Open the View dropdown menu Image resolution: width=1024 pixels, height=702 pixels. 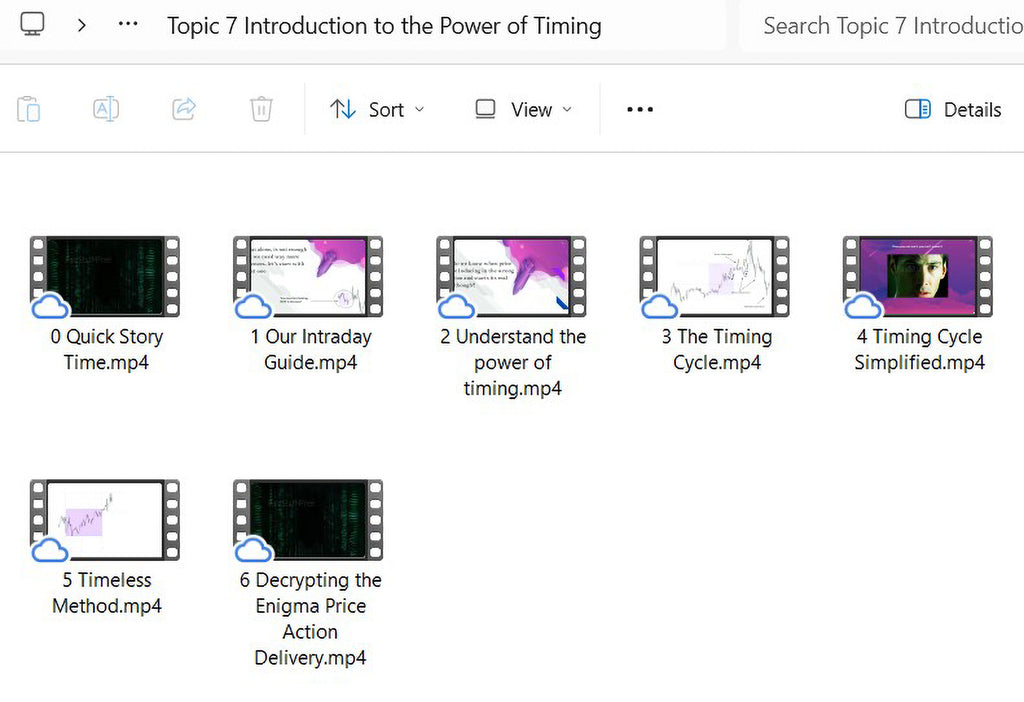pyautogui.click(x=524, y=110)
